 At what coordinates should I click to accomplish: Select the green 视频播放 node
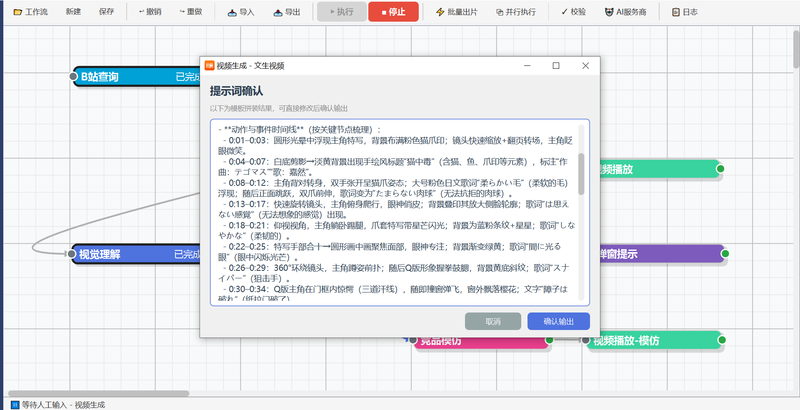pyautogui.click(x=660, y=169)
